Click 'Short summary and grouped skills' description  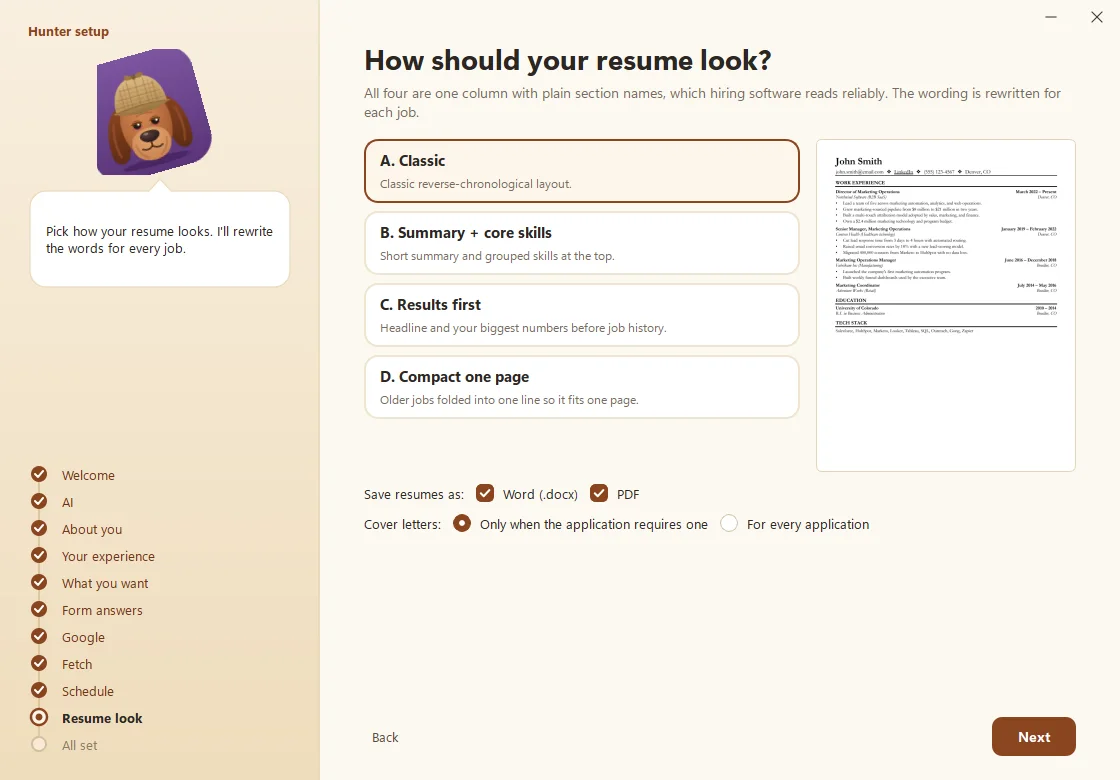click(x=497, y=256)
